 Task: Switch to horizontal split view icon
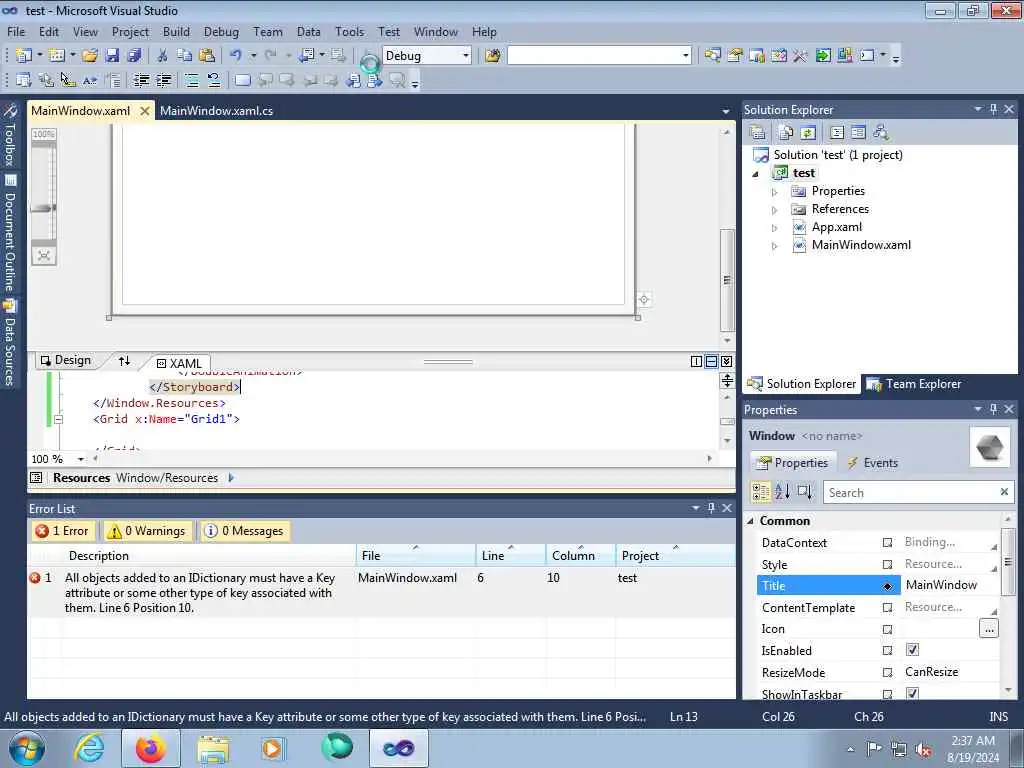tap(711, 361)
